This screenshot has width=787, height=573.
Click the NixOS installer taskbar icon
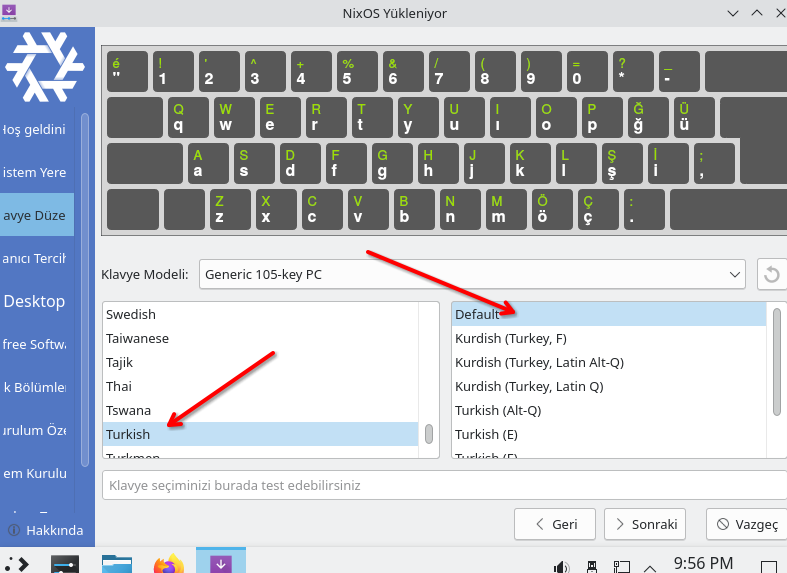(x=221, y=564)
